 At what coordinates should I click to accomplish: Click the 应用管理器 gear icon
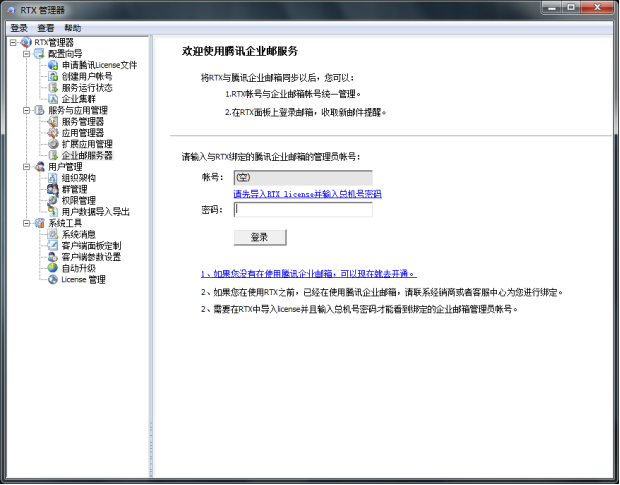click(x=53, y=133)
